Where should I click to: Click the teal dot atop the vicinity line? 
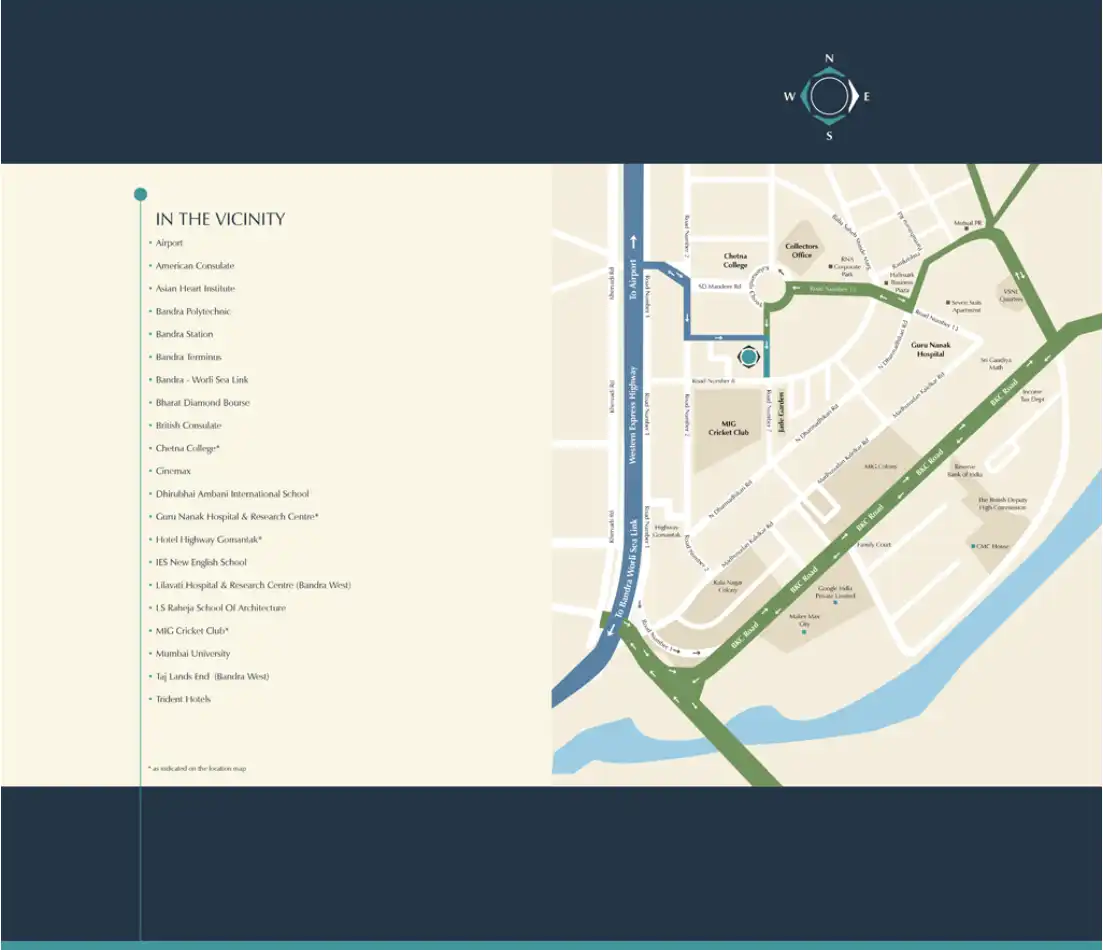pos(140,194)
